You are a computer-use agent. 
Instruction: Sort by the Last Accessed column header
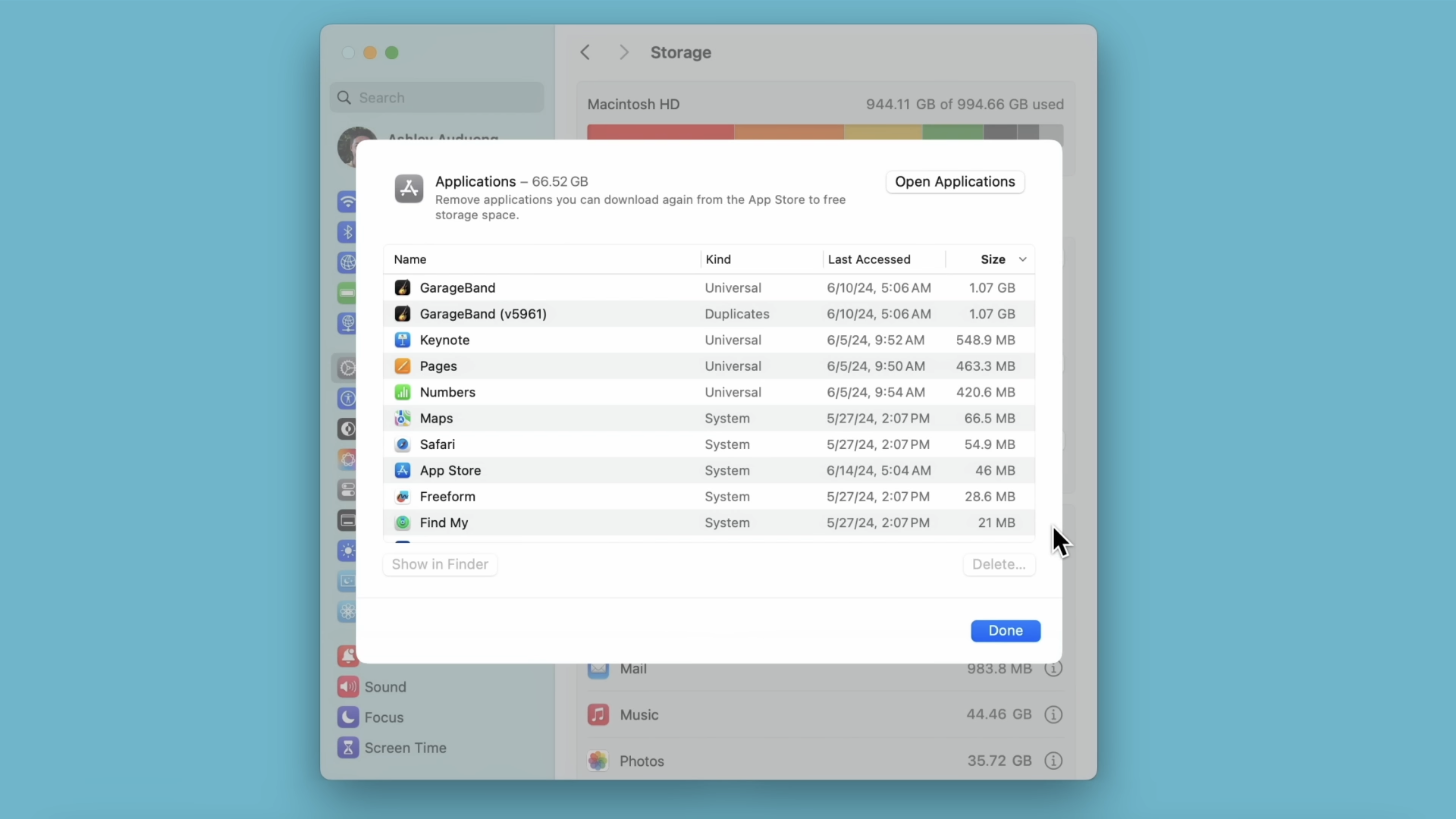tap(869, 259)
